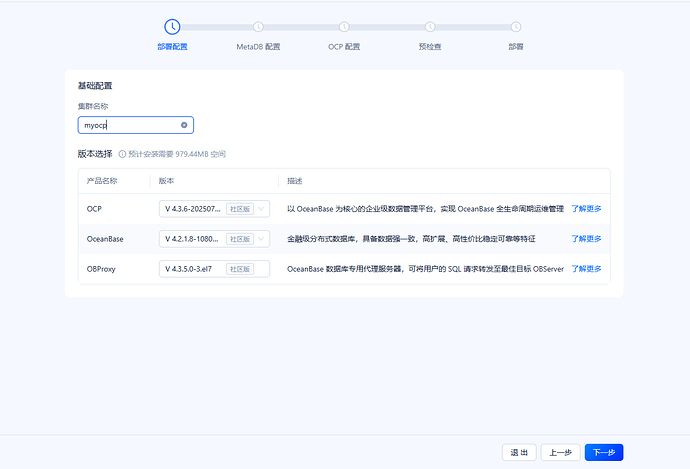Click the MetaDB 配置 step icon
The width and height of the screenshot is (690, 469).
tap(258, 27)
